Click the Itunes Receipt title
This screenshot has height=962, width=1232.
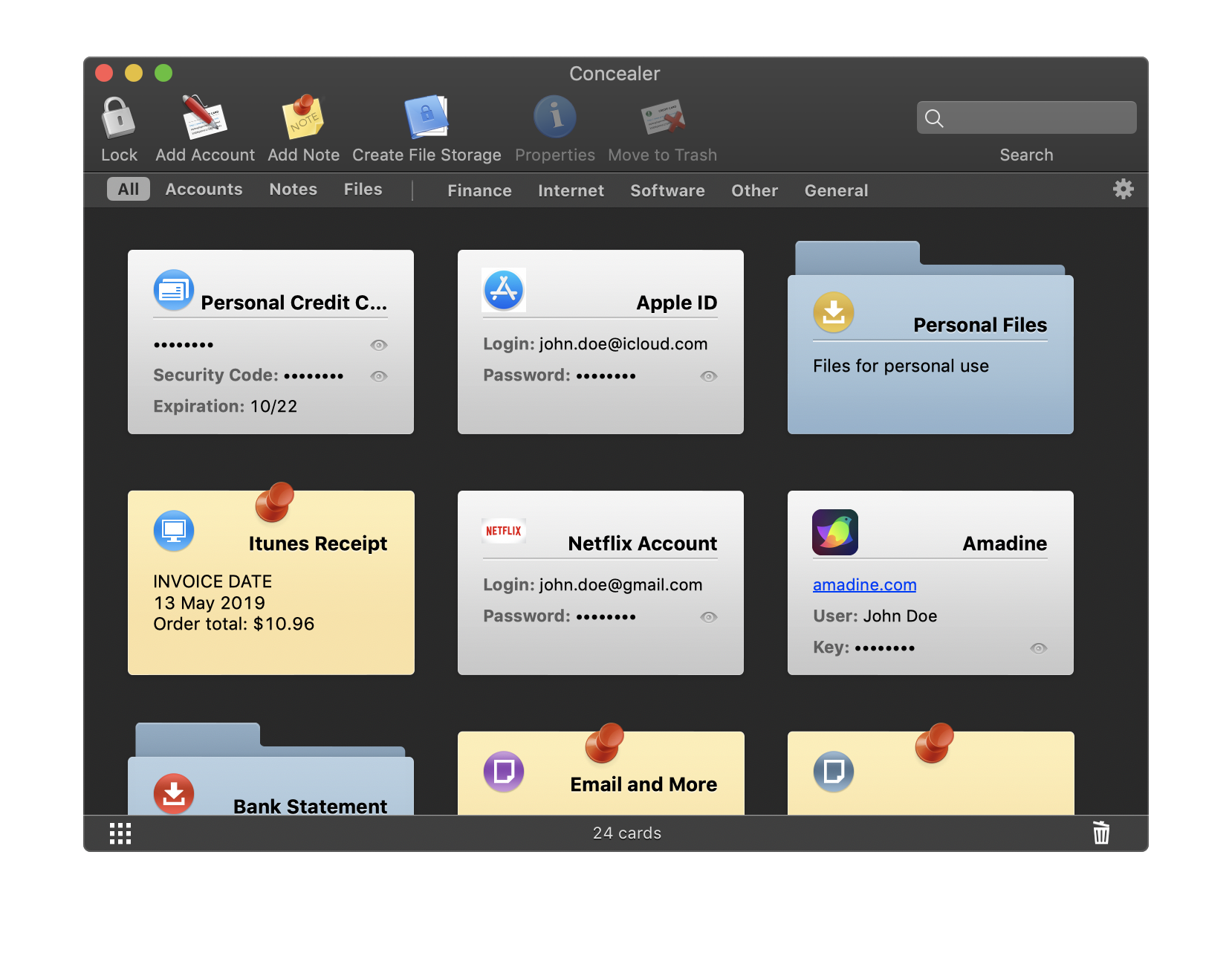coord(317,543)
